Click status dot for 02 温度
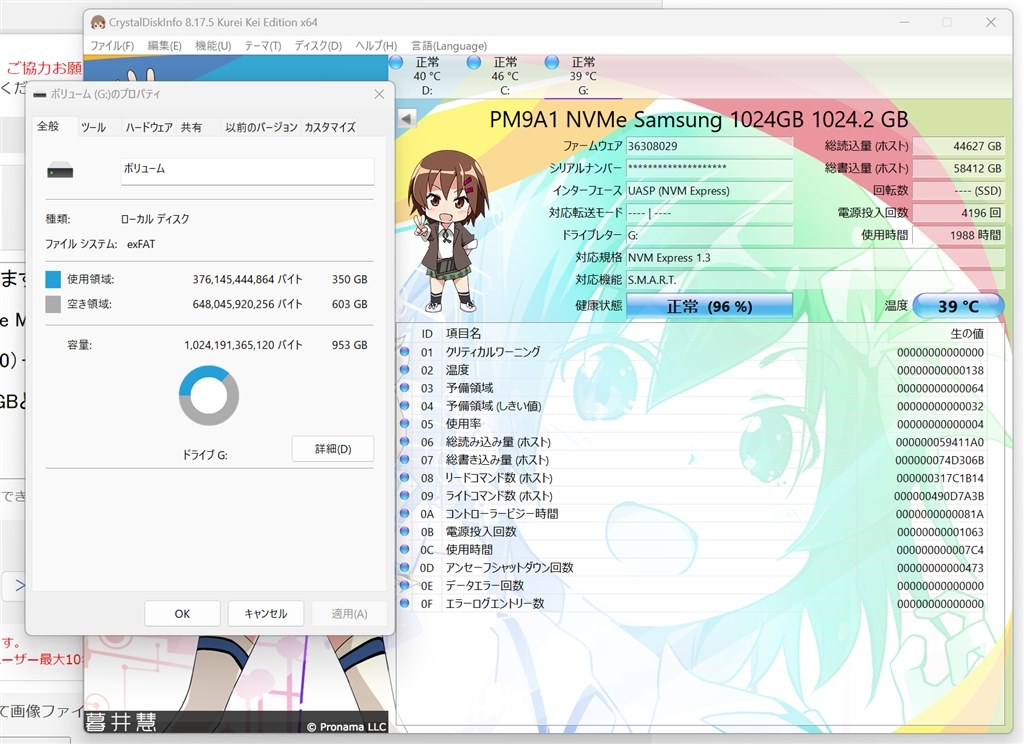Screen dimensions: 1024x744 (x=405, y=369)
